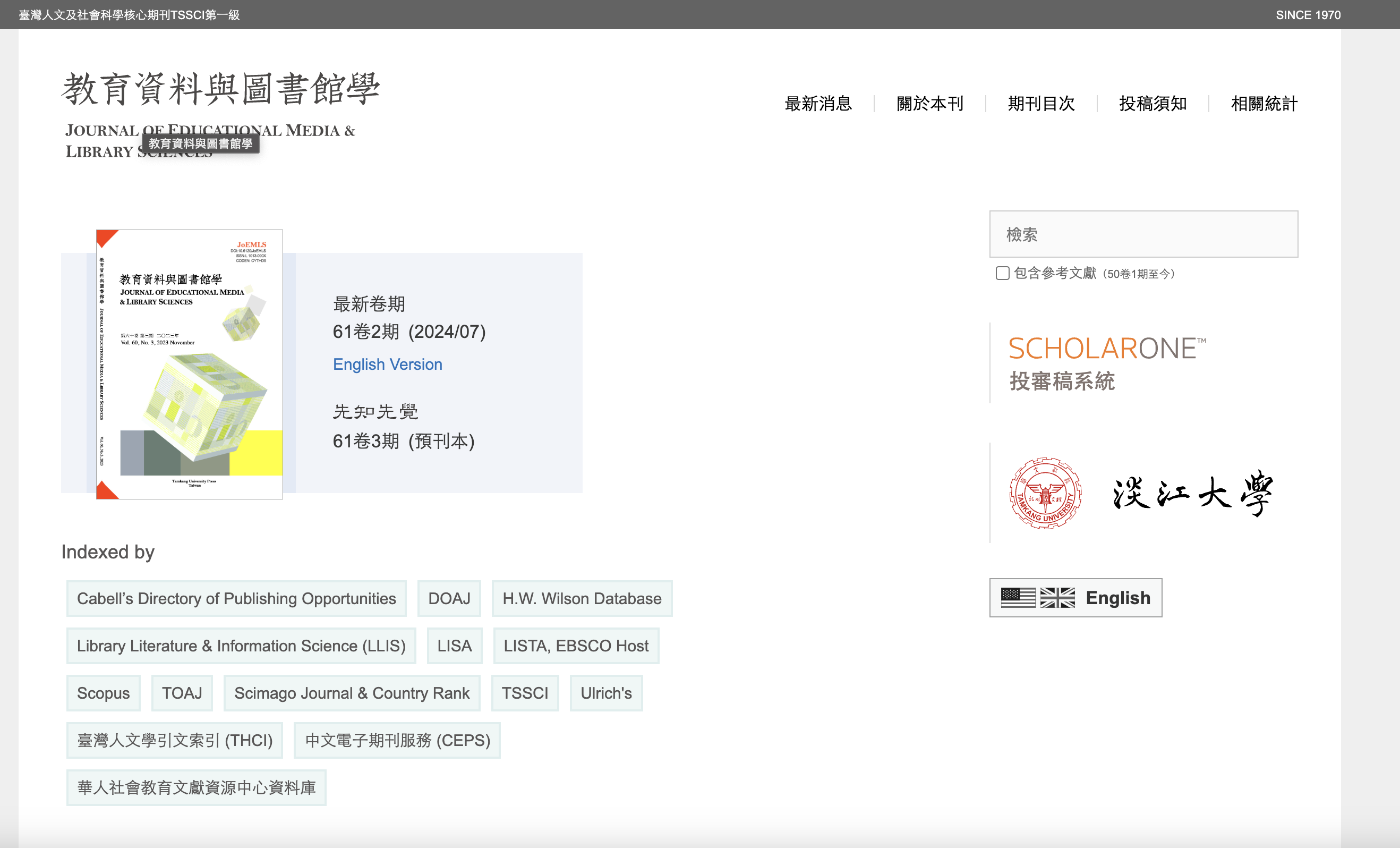Open the TSSCI index tag
The width and height of the screenshot is (1400, 848).
525,693
